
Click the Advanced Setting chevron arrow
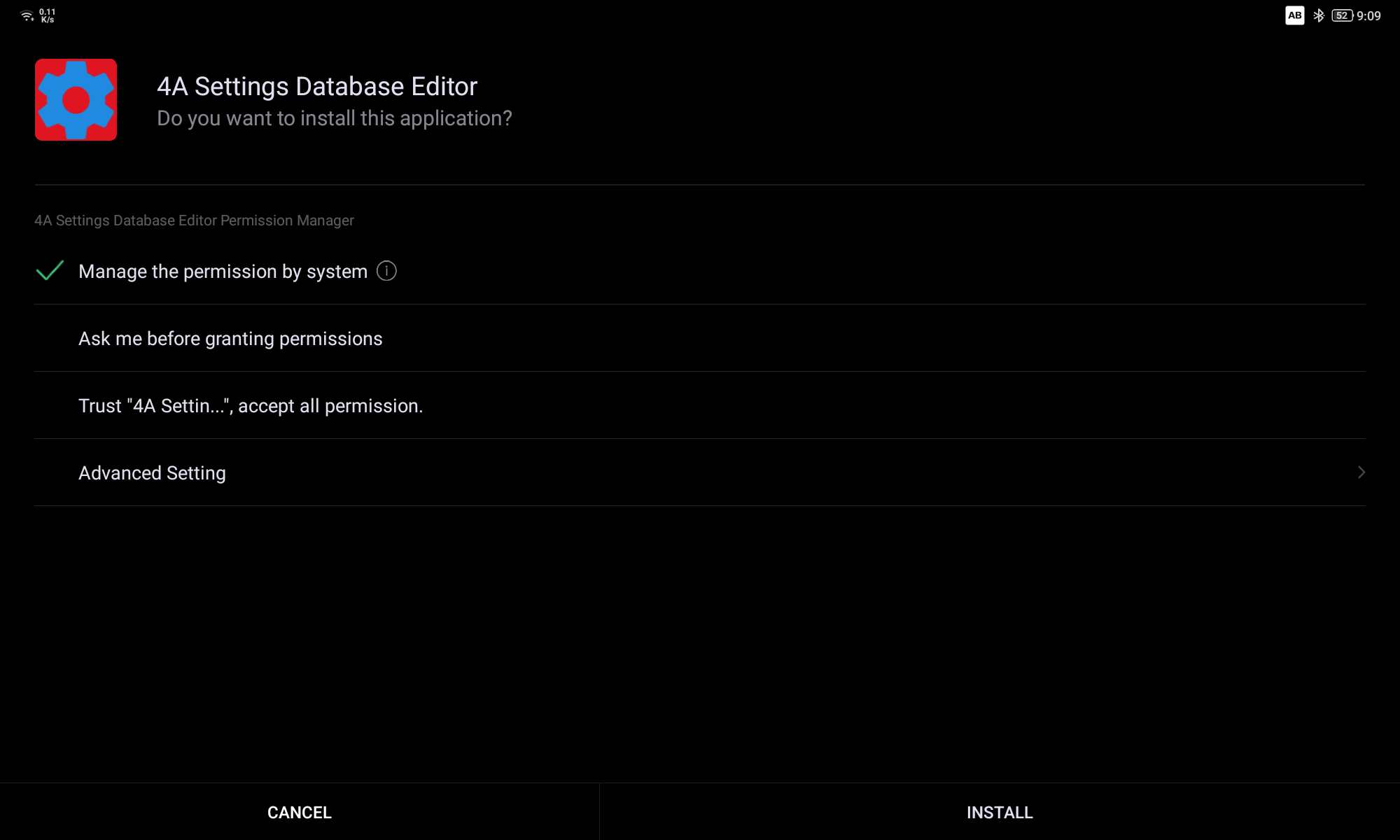click(1361, 472)
